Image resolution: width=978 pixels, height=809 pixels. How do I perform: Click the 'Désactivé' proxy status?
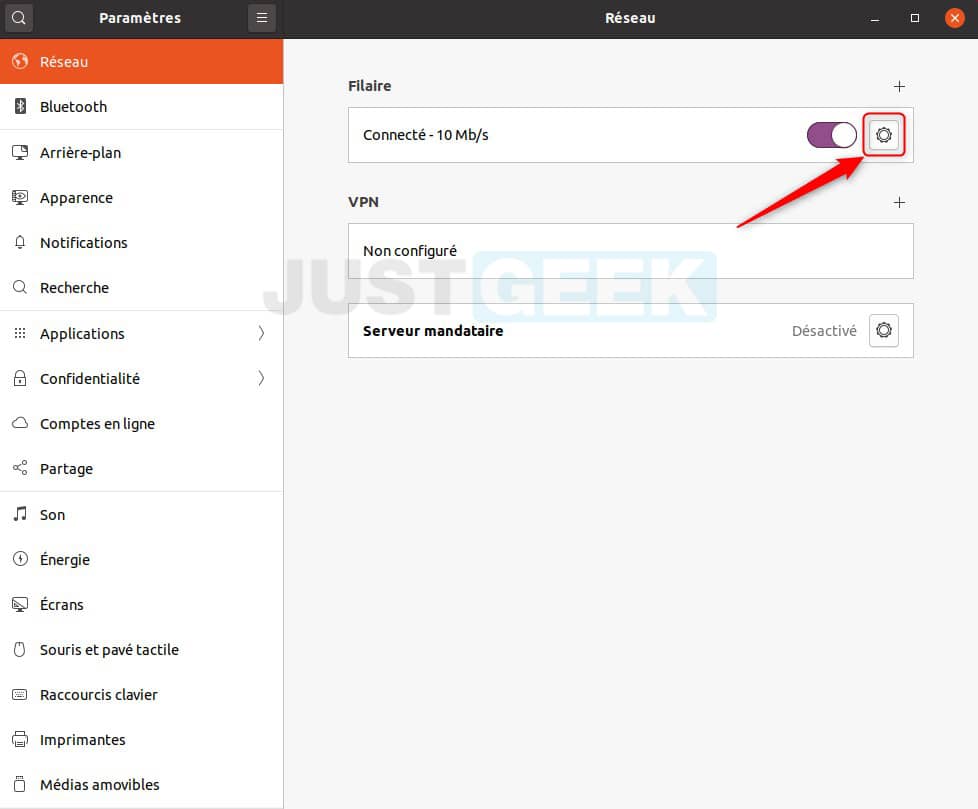(x=824, y=331)
